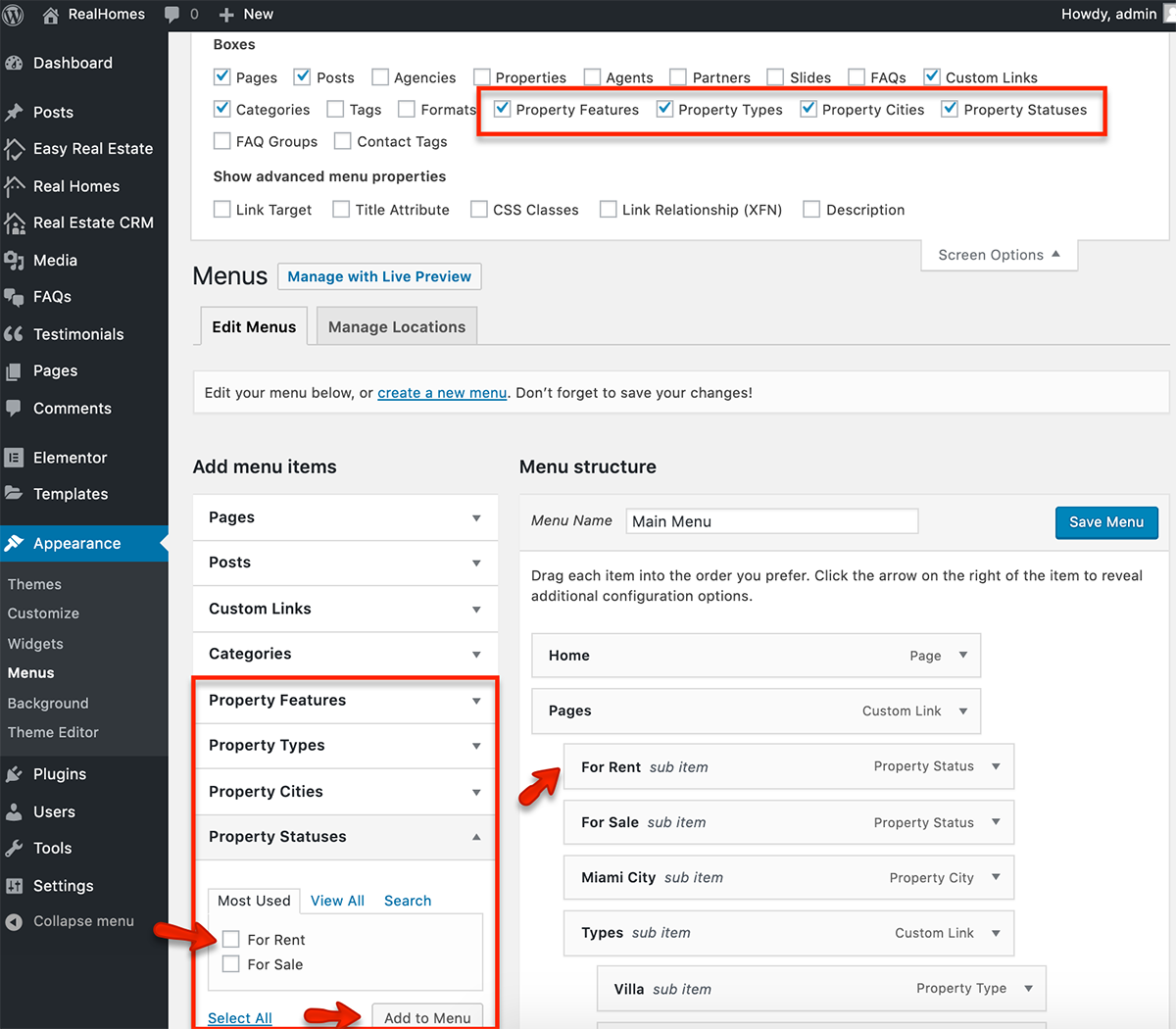Toggle the Property Statuses checkbox

point(950,109)
